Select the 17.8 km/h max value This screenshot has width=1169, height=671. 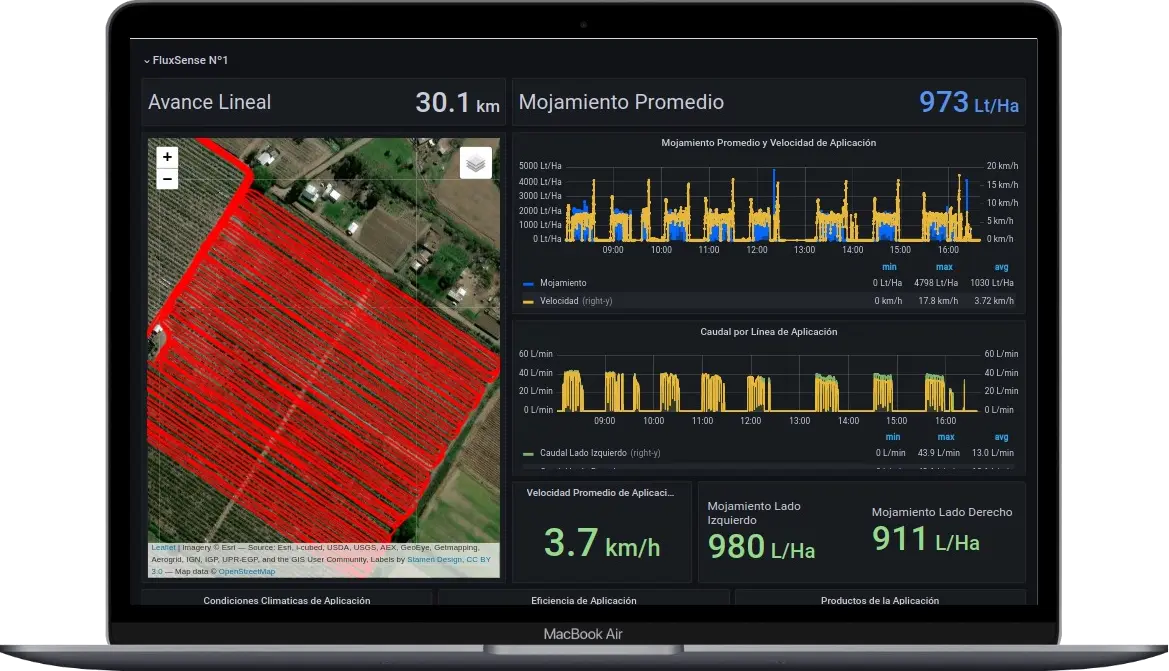938,301
